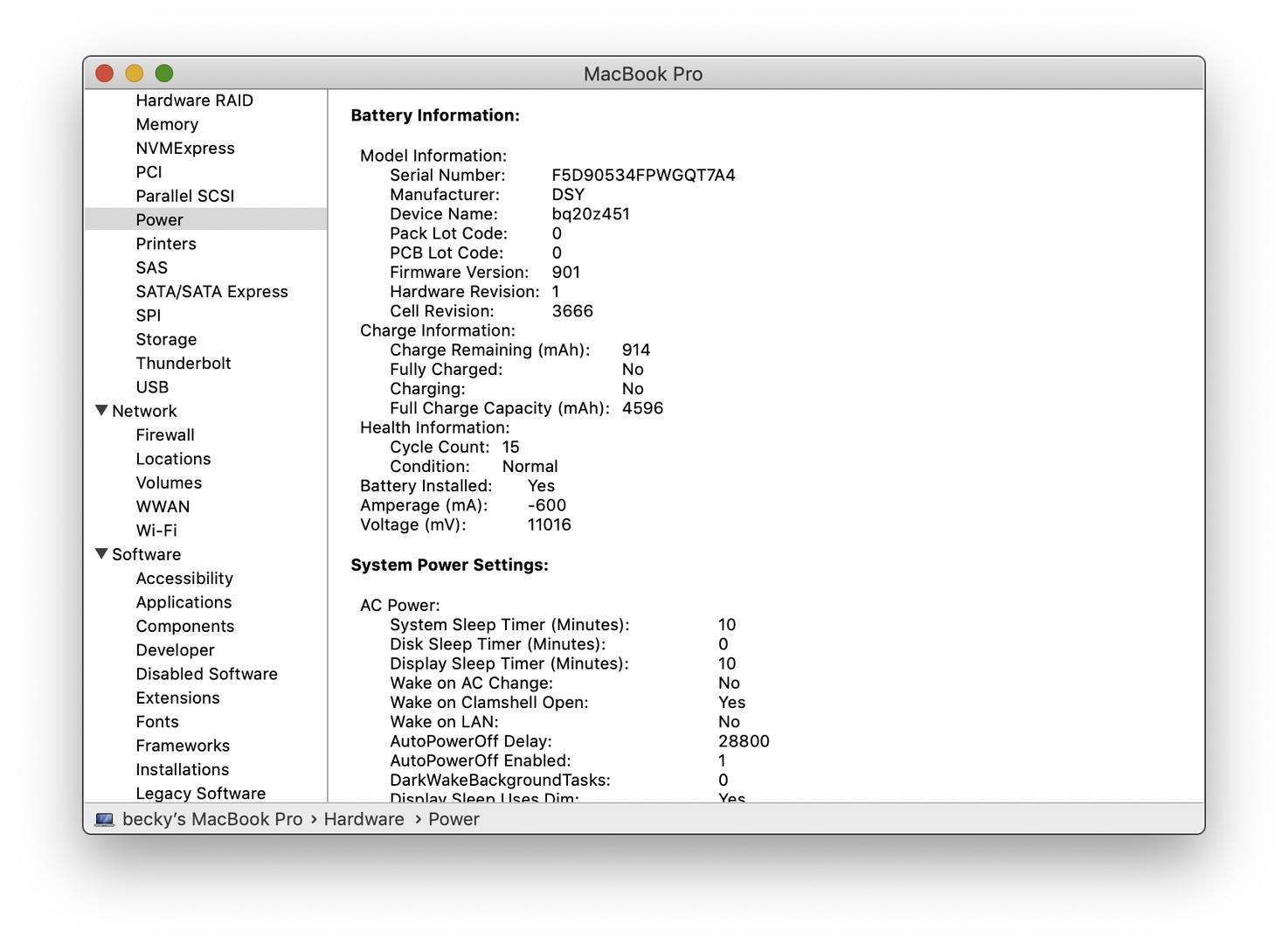Open SATA/SATA Express sidebar entry

pos(211,291)
